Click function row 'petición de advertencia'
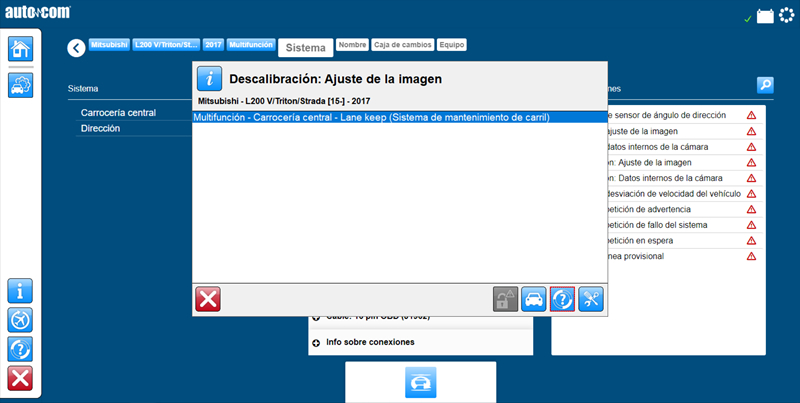 684,209
